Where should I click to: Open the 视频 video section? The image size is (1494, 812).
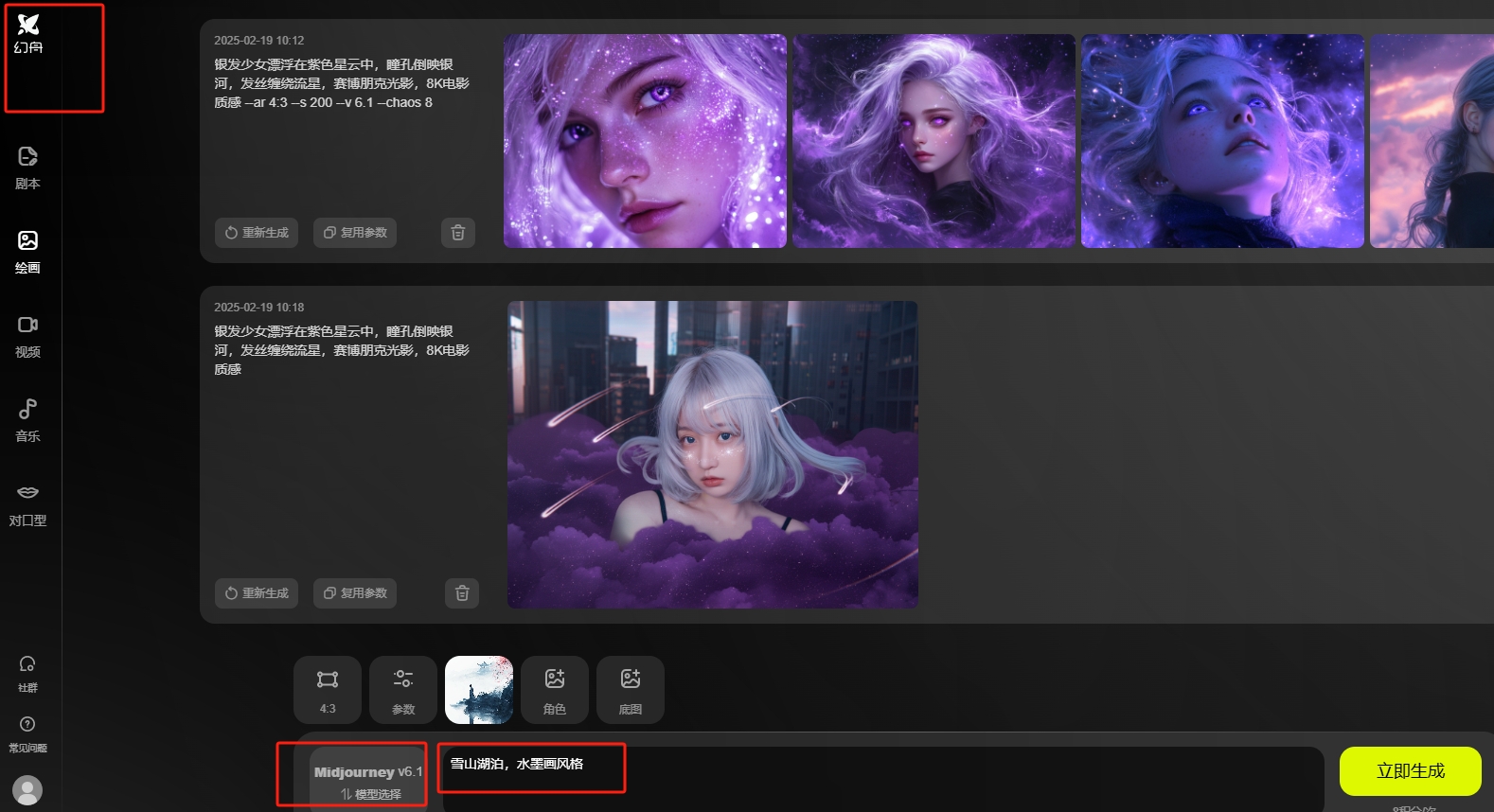click(27, 336)
